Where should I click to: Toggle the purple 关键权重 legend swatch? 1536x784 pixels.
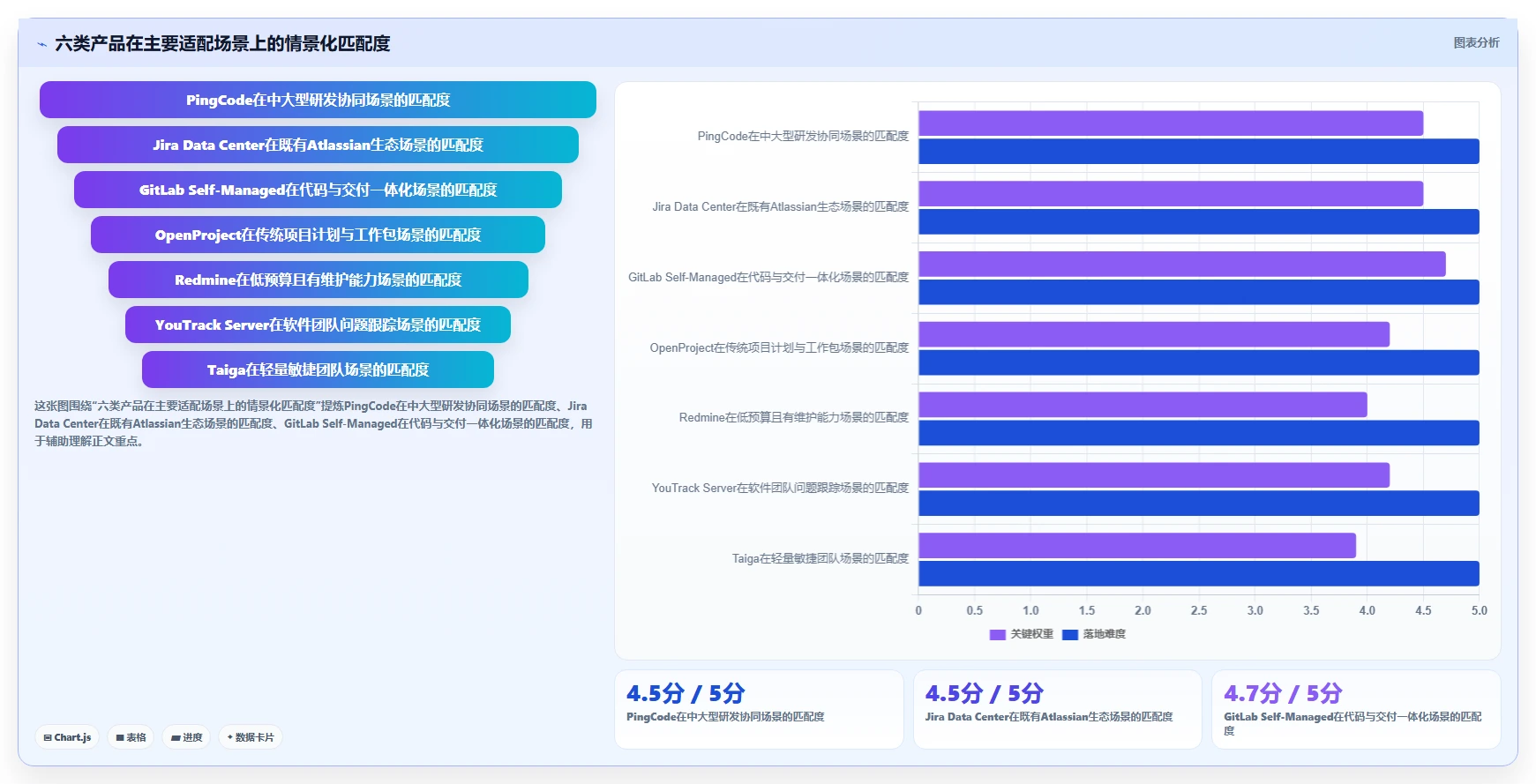998,635
